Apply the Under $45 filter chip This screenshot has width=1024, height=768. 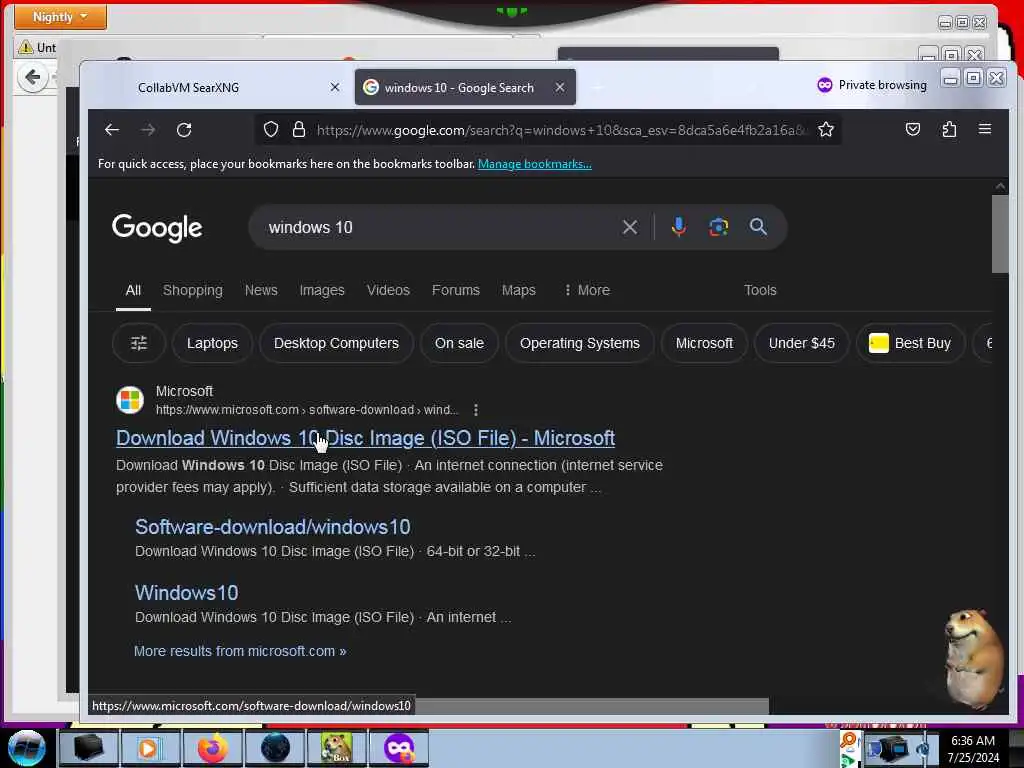click(801, 343)
